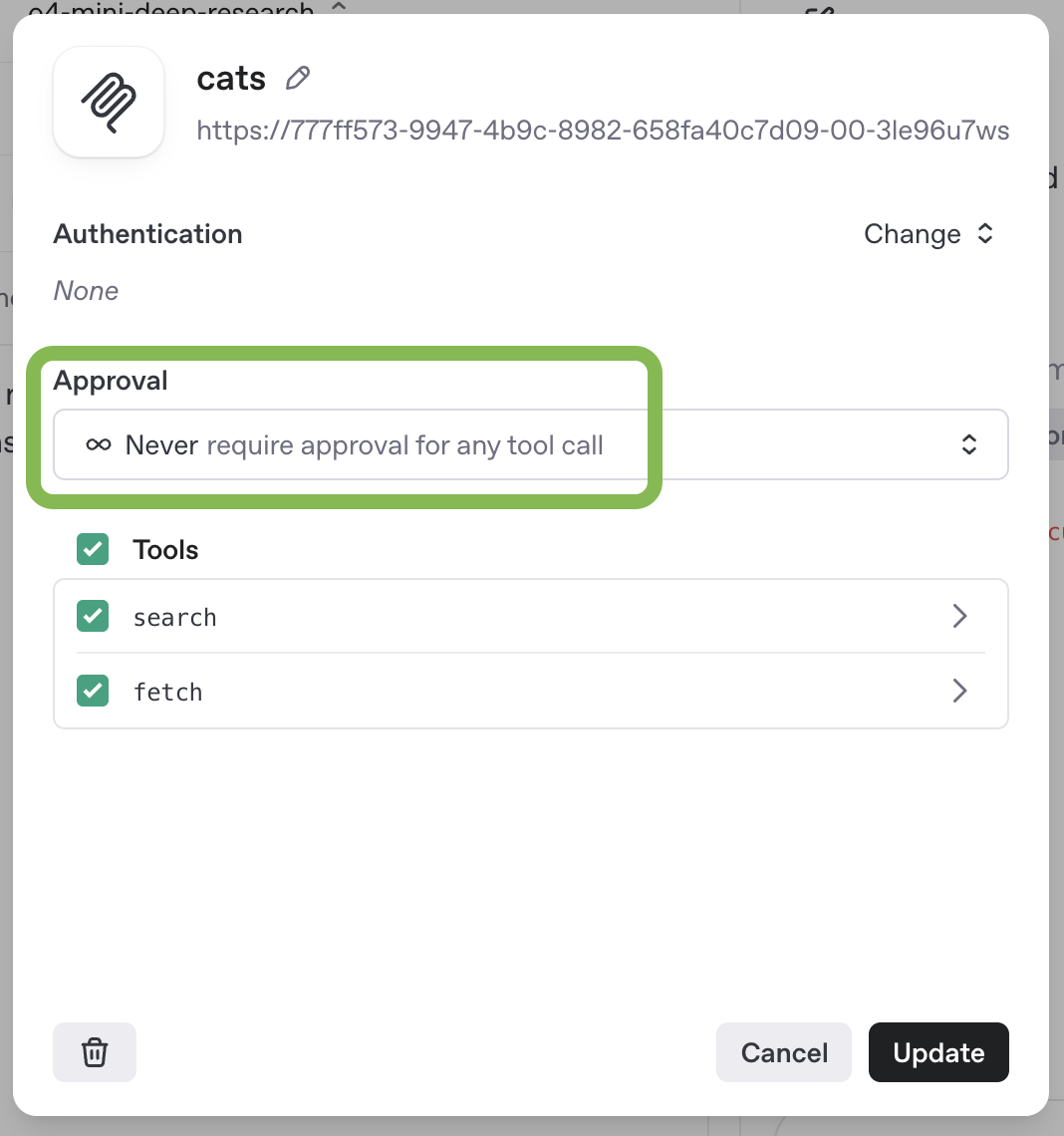Click the Authentication value None

click(86, 291)
